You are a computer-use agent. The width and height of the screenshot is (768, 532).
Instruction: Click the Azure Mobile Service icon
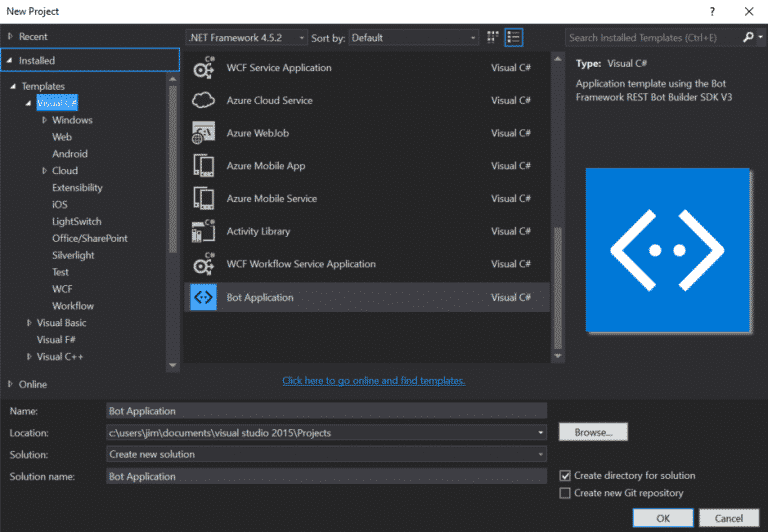[203, 198]
